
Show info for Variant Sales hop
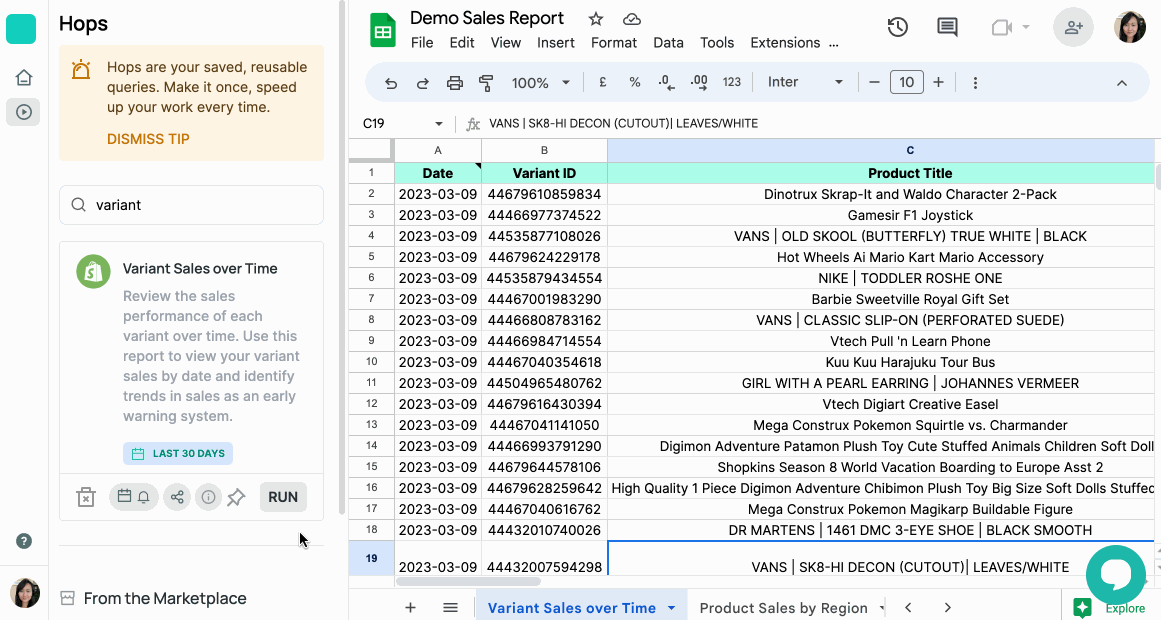pyautogui.click(x=209, y=497)
